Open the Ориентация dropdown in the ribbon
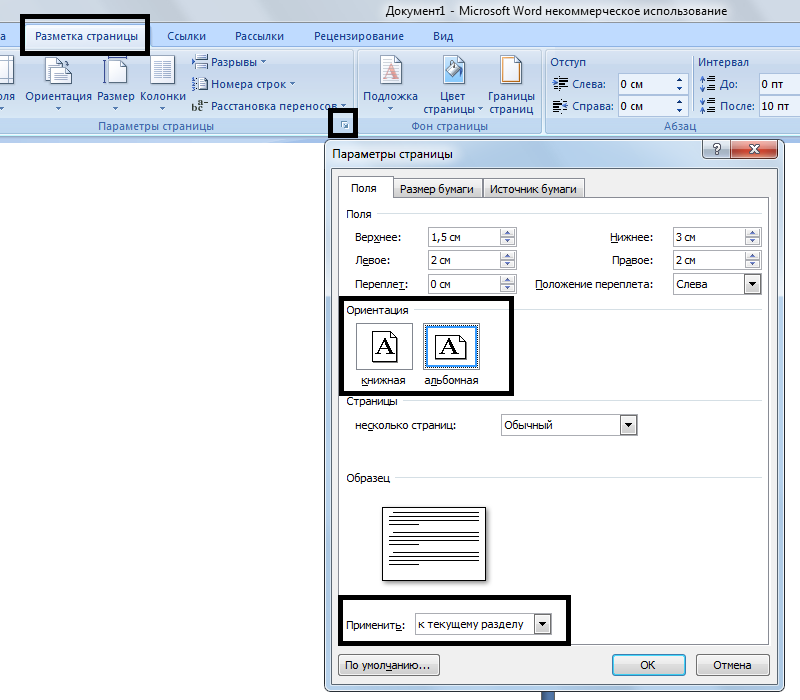The height and width of the screenshot is (700, 800). pyautogui.click(x=58, y=84)
